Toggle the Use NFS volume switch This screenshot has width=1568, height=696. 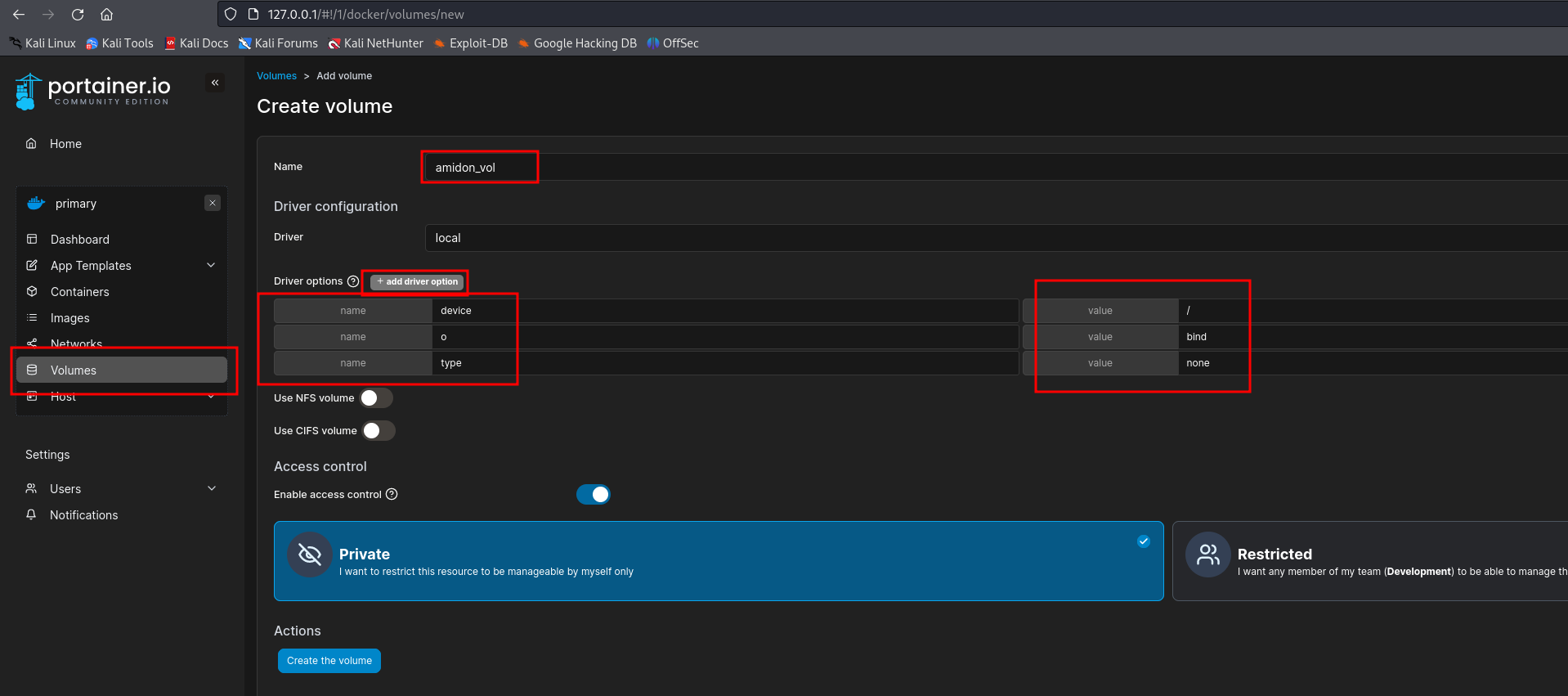pos(376,397)
